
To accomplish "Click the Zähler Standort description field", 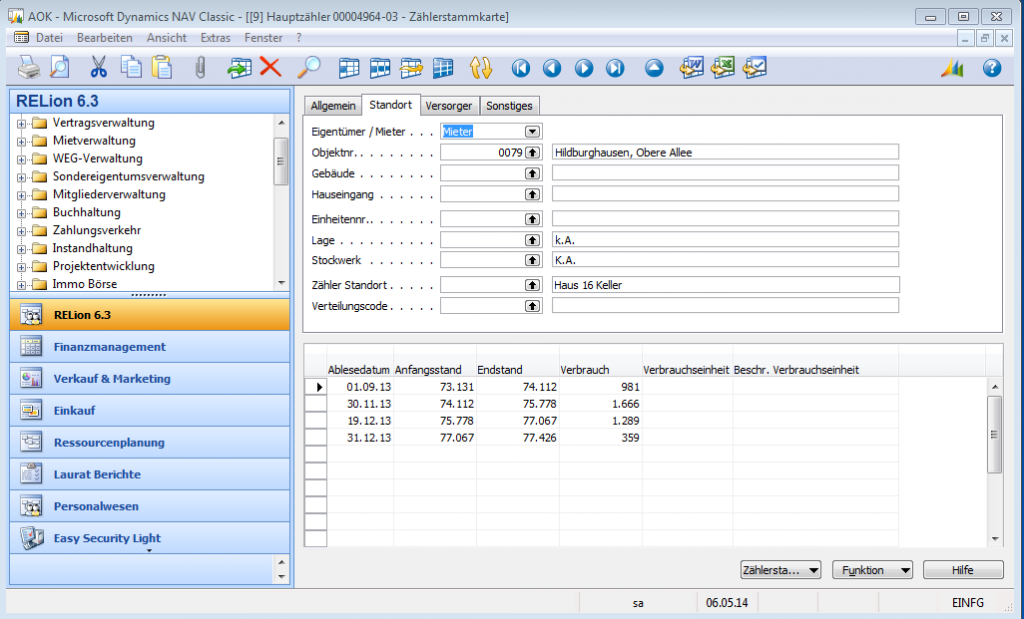I will click(x=726, y=285).
